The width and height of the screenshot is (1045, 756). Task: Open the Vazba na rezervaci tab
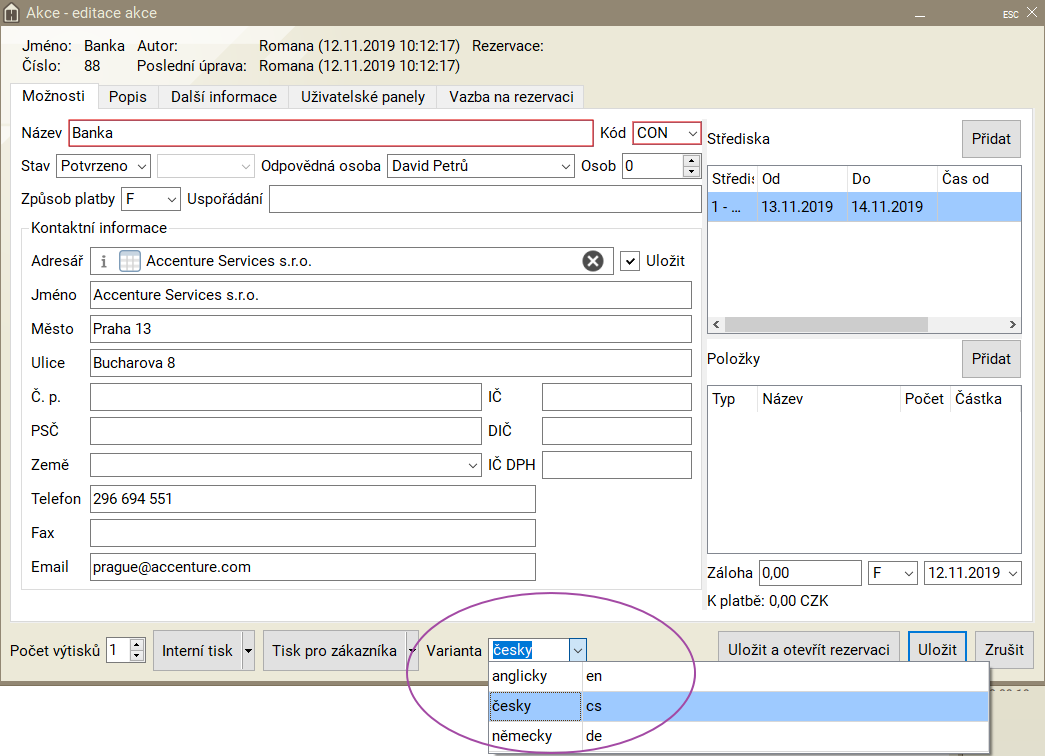pyautogui.click(x=510, y=97)
